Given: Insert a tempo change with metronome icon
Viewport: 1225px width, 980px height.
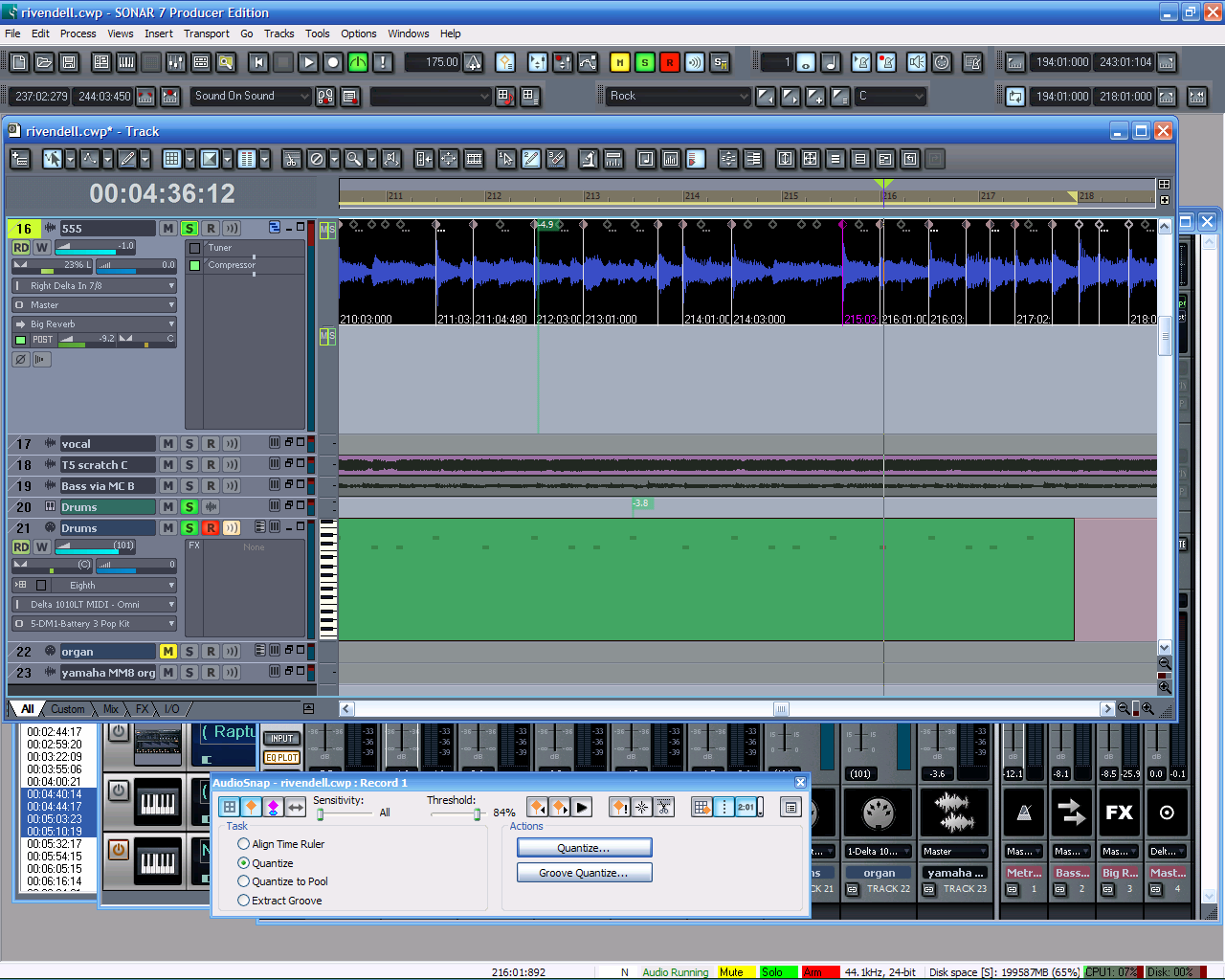Looking at the screenshot, I should coord(474,62).
